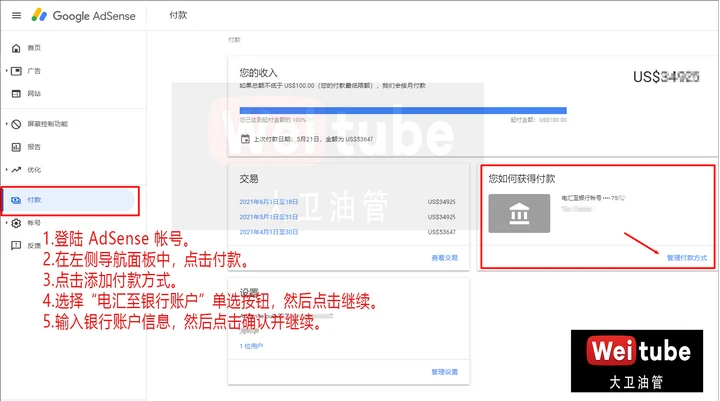Open the 网站 sites icon in sidebar
Image resolution: width=720 pixels, height=401 pixels.
(x=16, y=94)
